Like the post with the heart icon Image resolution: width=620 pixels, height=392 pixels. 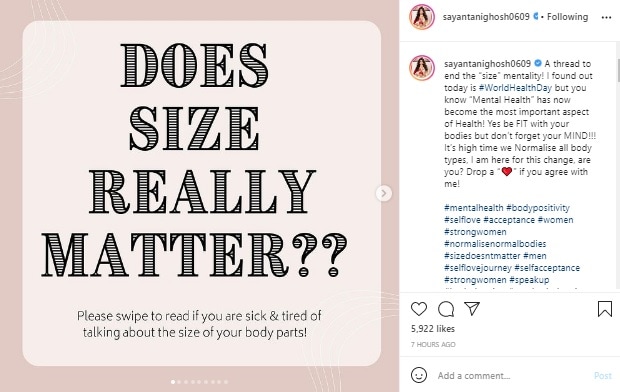click(x=419, y=309)
